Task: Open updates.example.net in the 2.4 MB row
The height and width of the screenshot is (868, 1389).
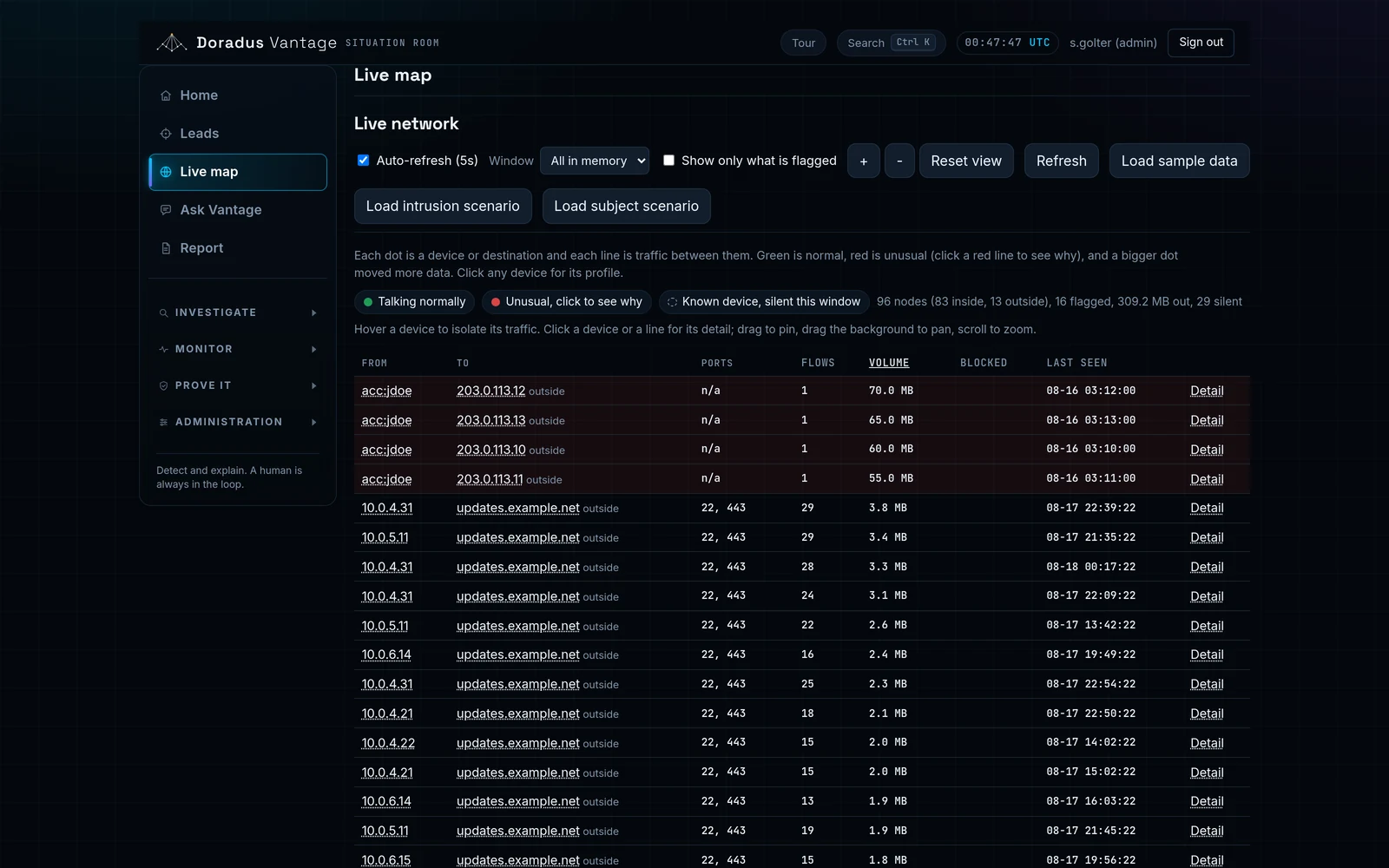Action: [x=518, y=654]
